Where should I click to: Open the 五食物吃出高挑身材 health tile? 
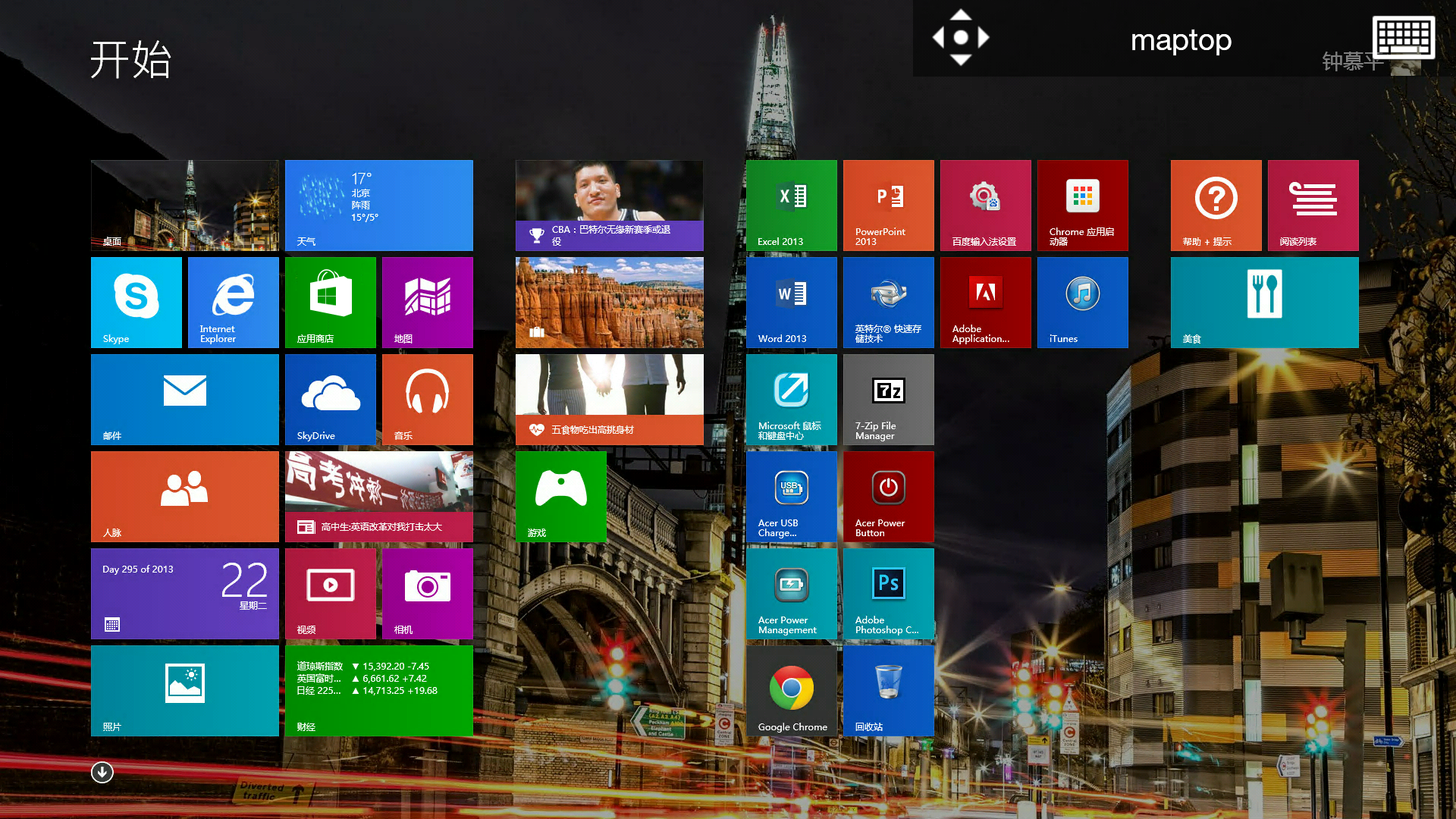click(610, 400)
